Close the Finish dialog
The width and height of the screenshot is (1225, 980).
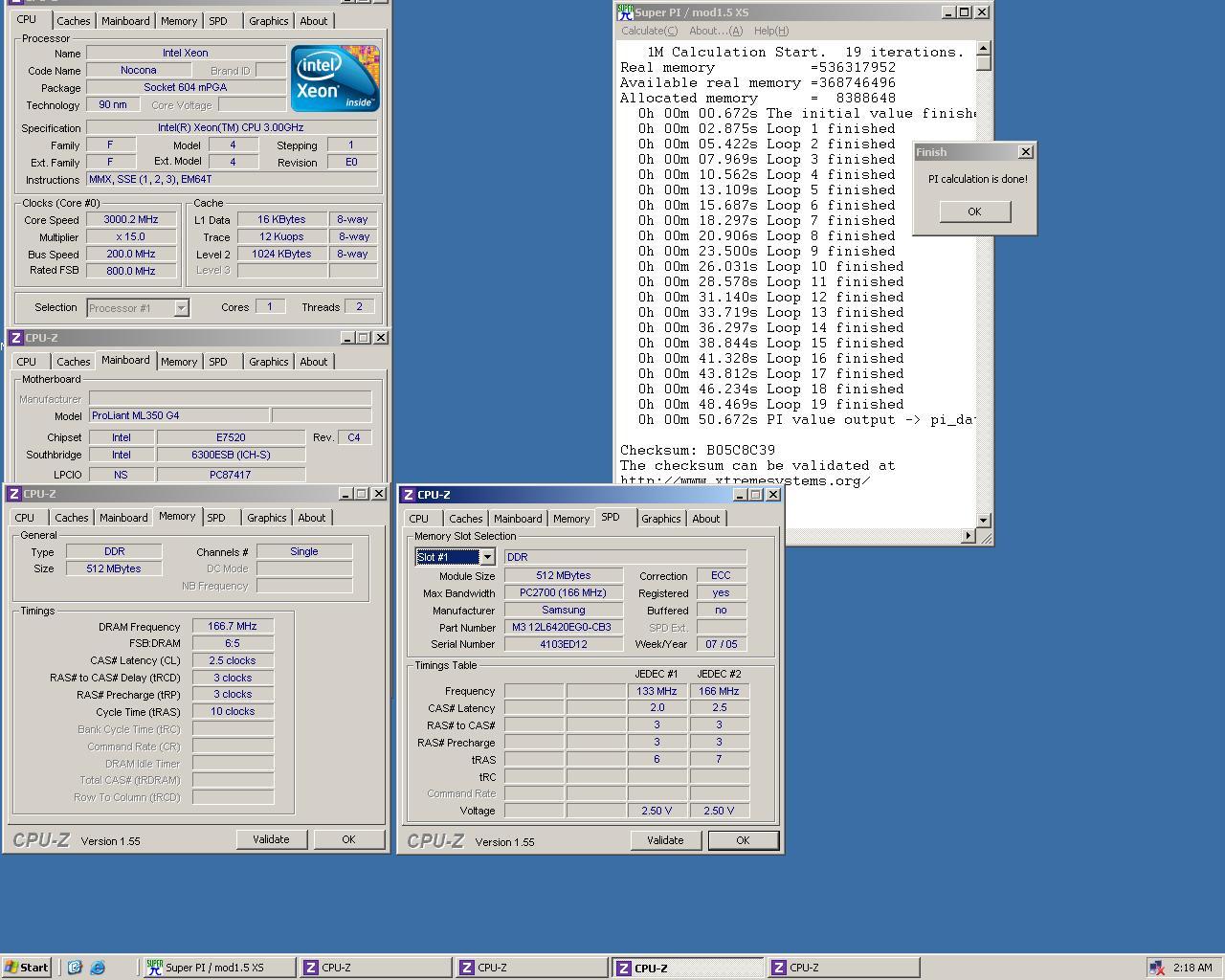coord(1026,152)
